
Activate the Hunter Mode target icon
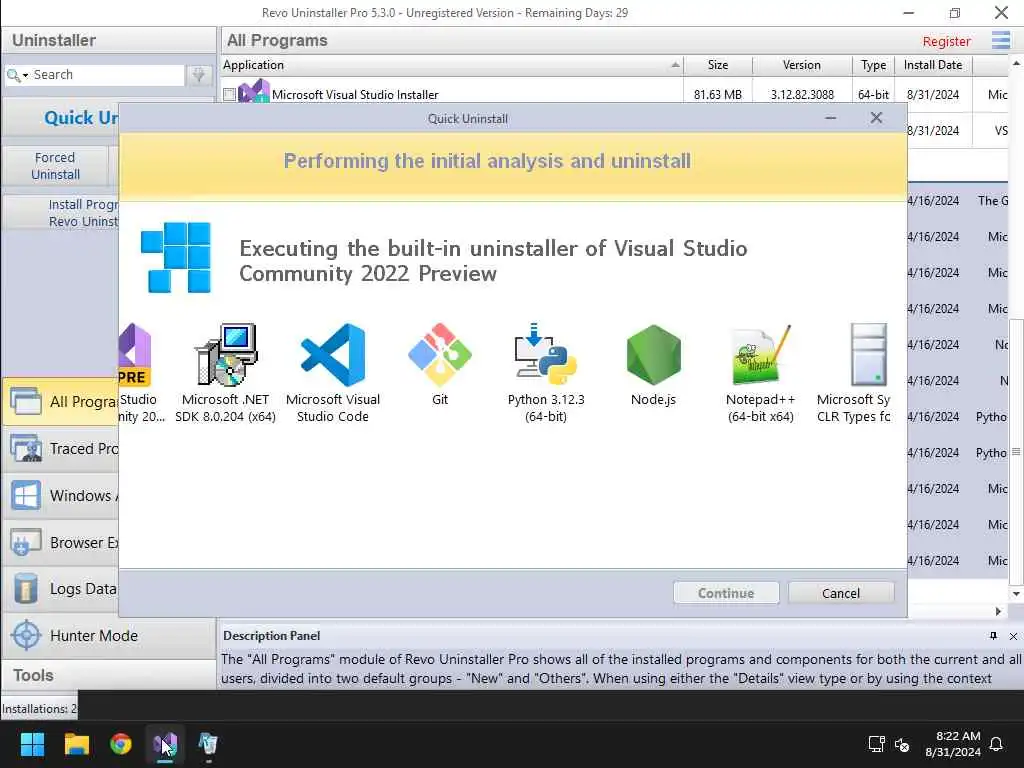[x=26, y=635]
